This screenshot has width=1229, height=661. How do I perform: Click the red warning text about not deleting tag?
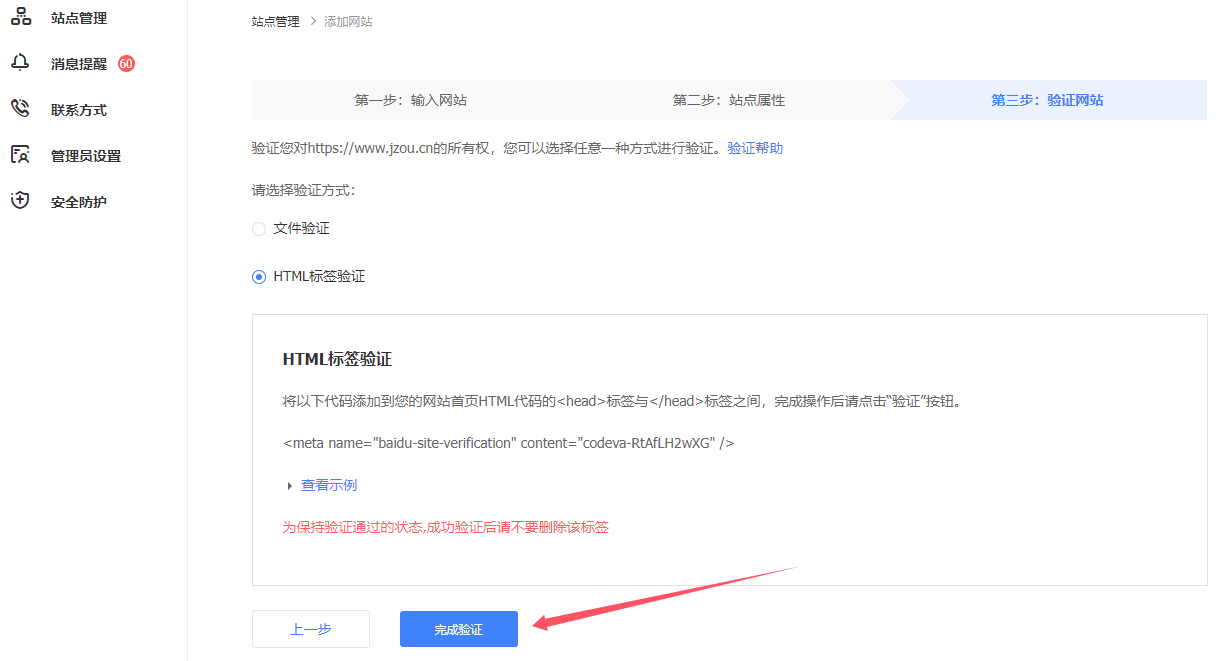pos(446,527)
